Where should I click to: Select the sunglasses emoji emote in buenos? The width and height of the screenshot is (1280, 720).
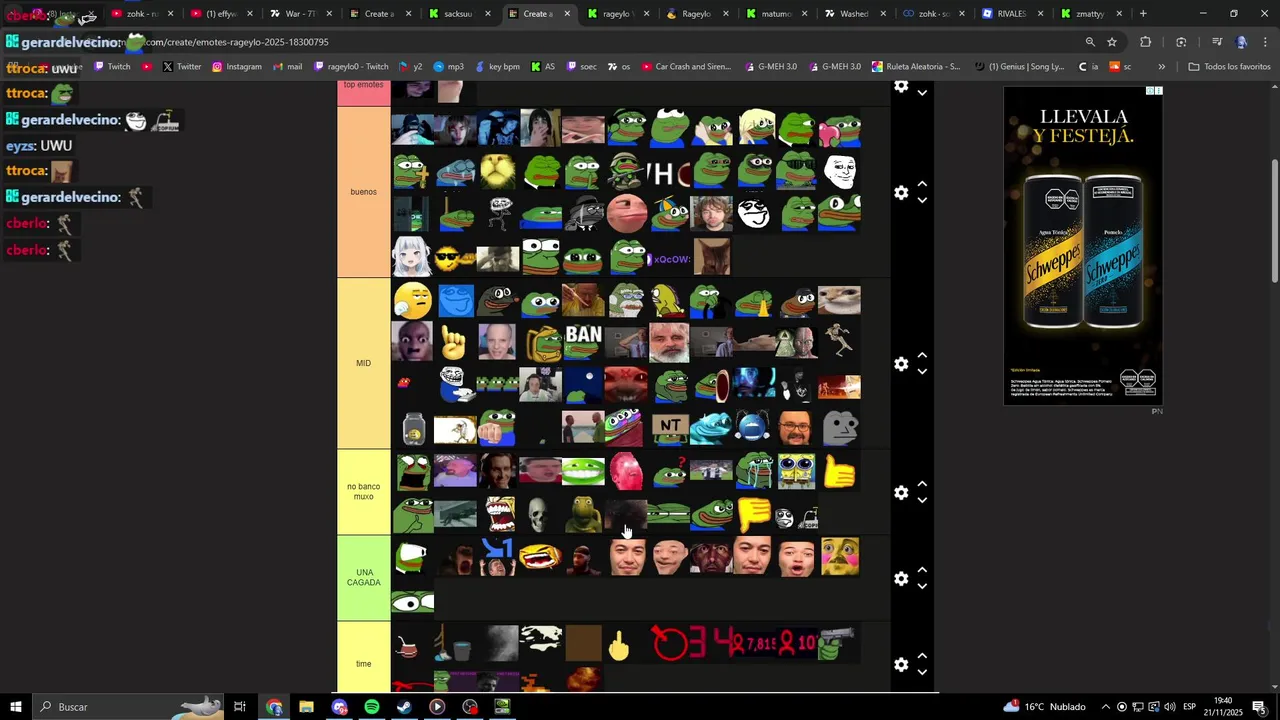454,257
